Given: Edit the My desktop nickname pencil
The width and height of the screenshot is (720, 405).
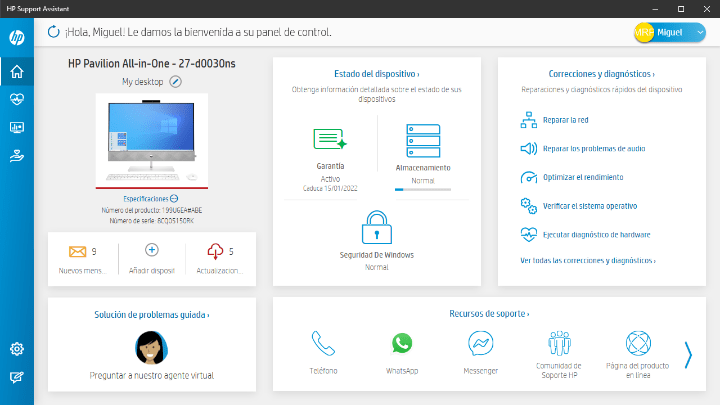Looking at the screenshot, I should pos(175,82).
